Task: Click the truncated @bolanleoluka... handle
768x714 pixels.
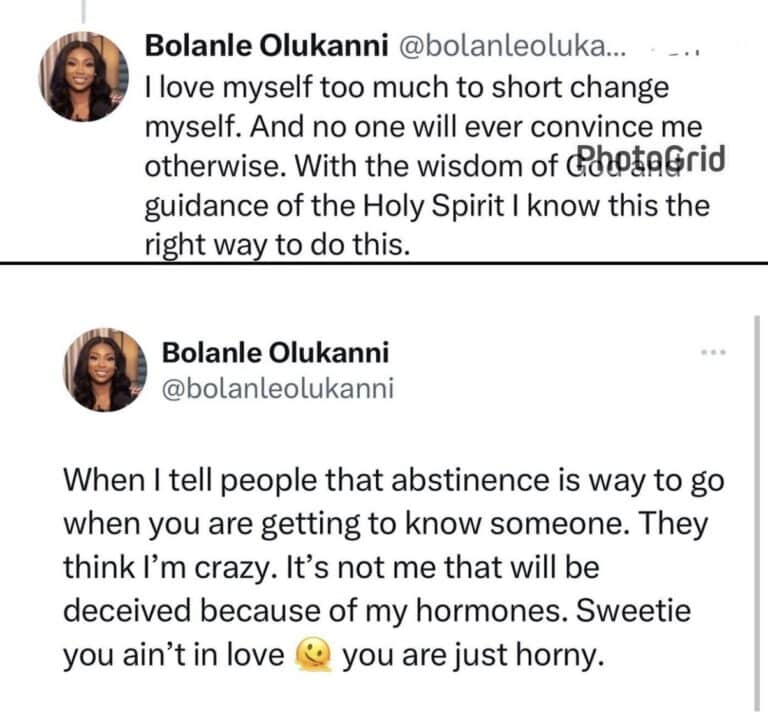Action: coord(513,45)
